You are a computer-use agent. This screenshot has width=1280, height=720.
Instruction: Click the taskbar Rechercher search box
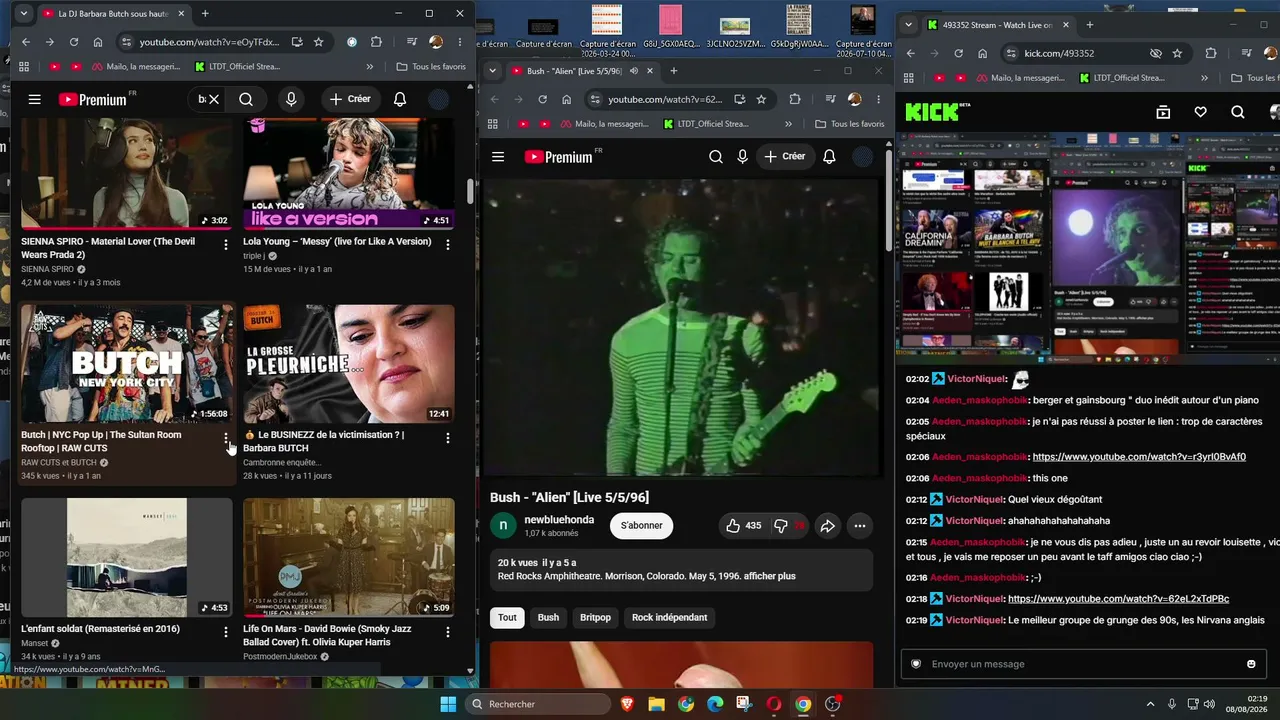click(538, 704)
